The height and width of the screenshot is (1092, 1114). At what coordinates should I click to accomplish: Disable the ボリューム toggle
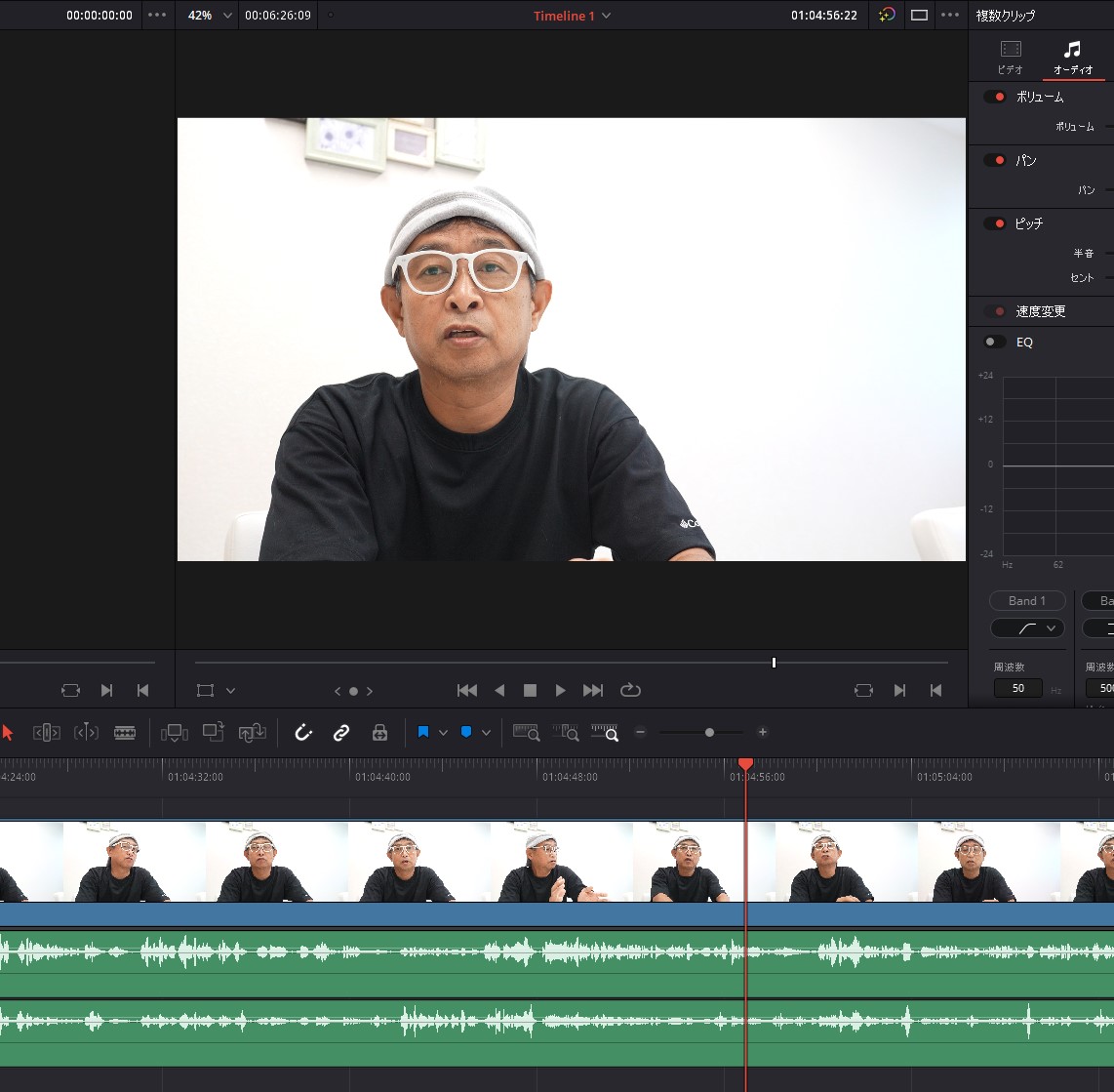coord(995,97)
